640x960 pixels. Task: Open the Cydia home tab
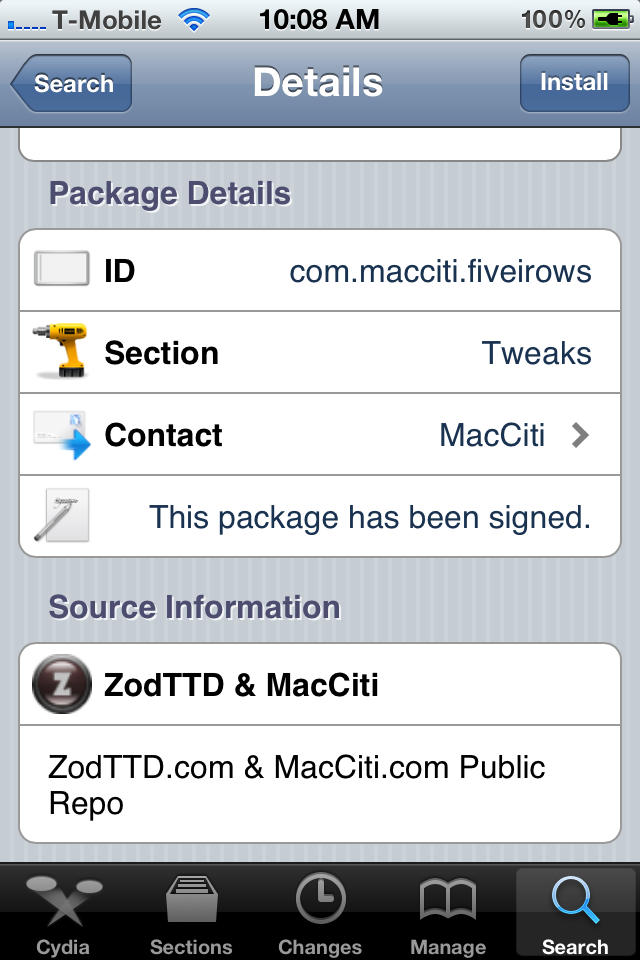click(x=64, y=912)
